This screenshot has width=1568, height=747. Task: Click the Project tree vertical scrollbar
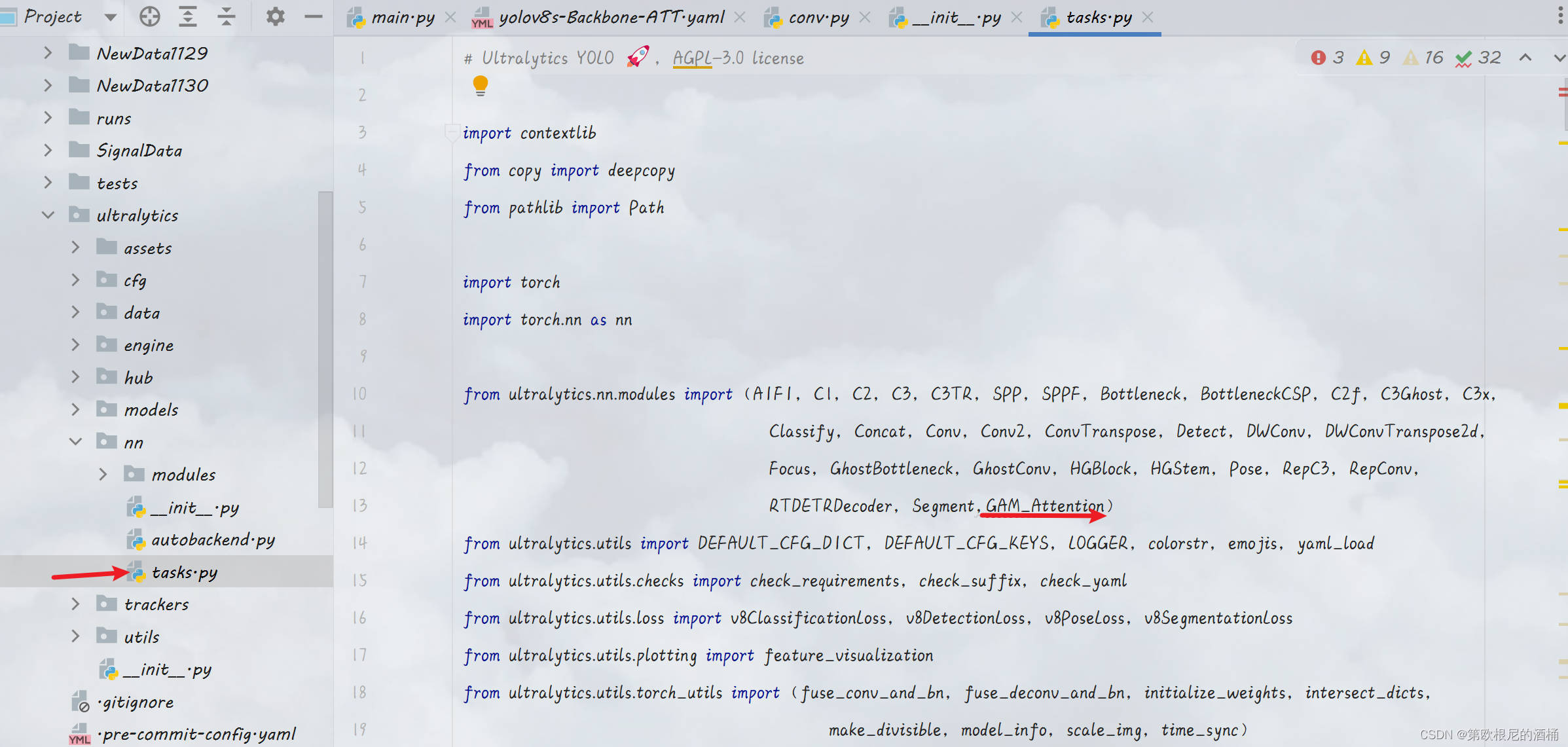(x=325, y=348)
